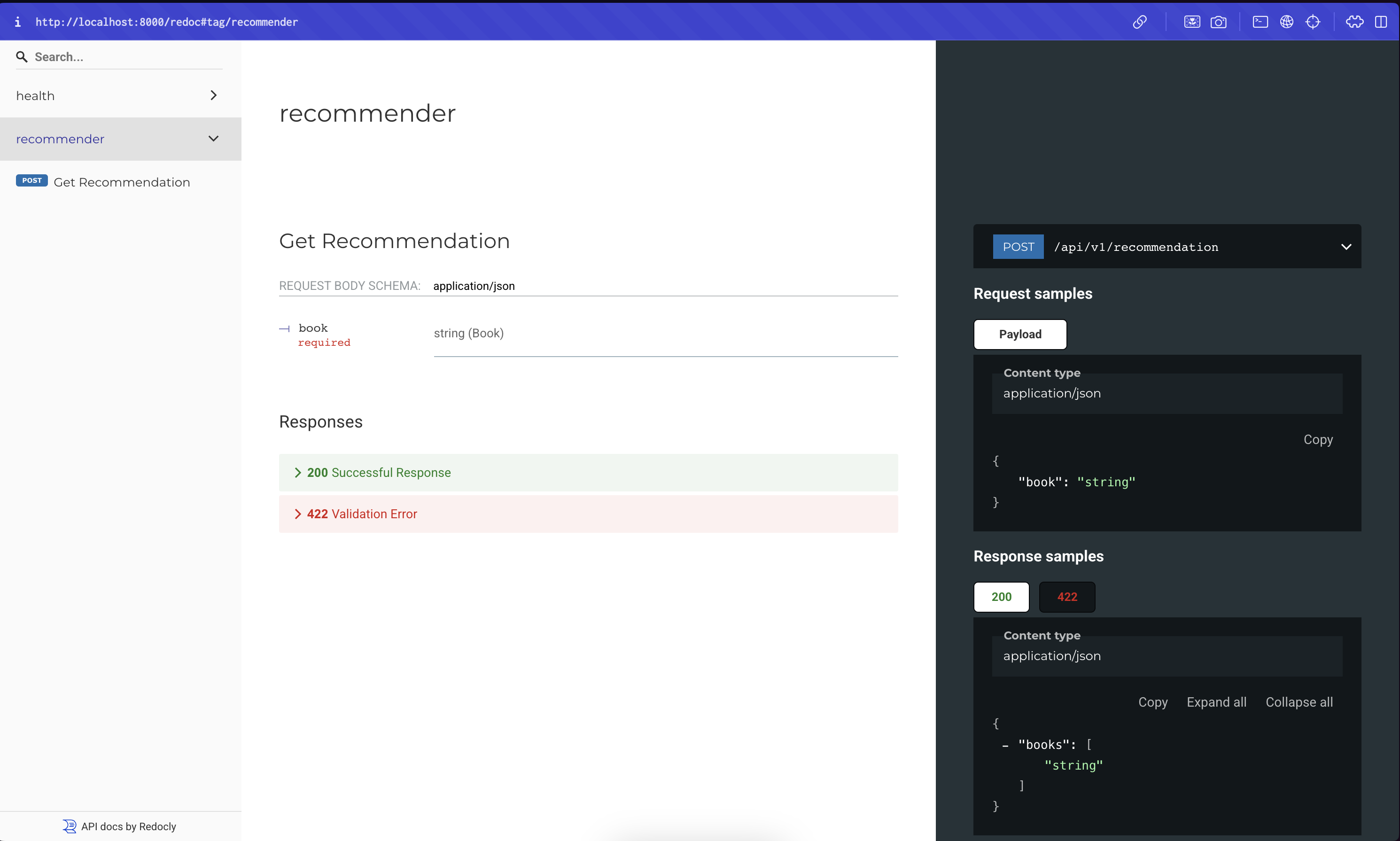The image size is (1400, 841).
Task: Open the extensions puzzle icon
Action: coord(1354,22)
